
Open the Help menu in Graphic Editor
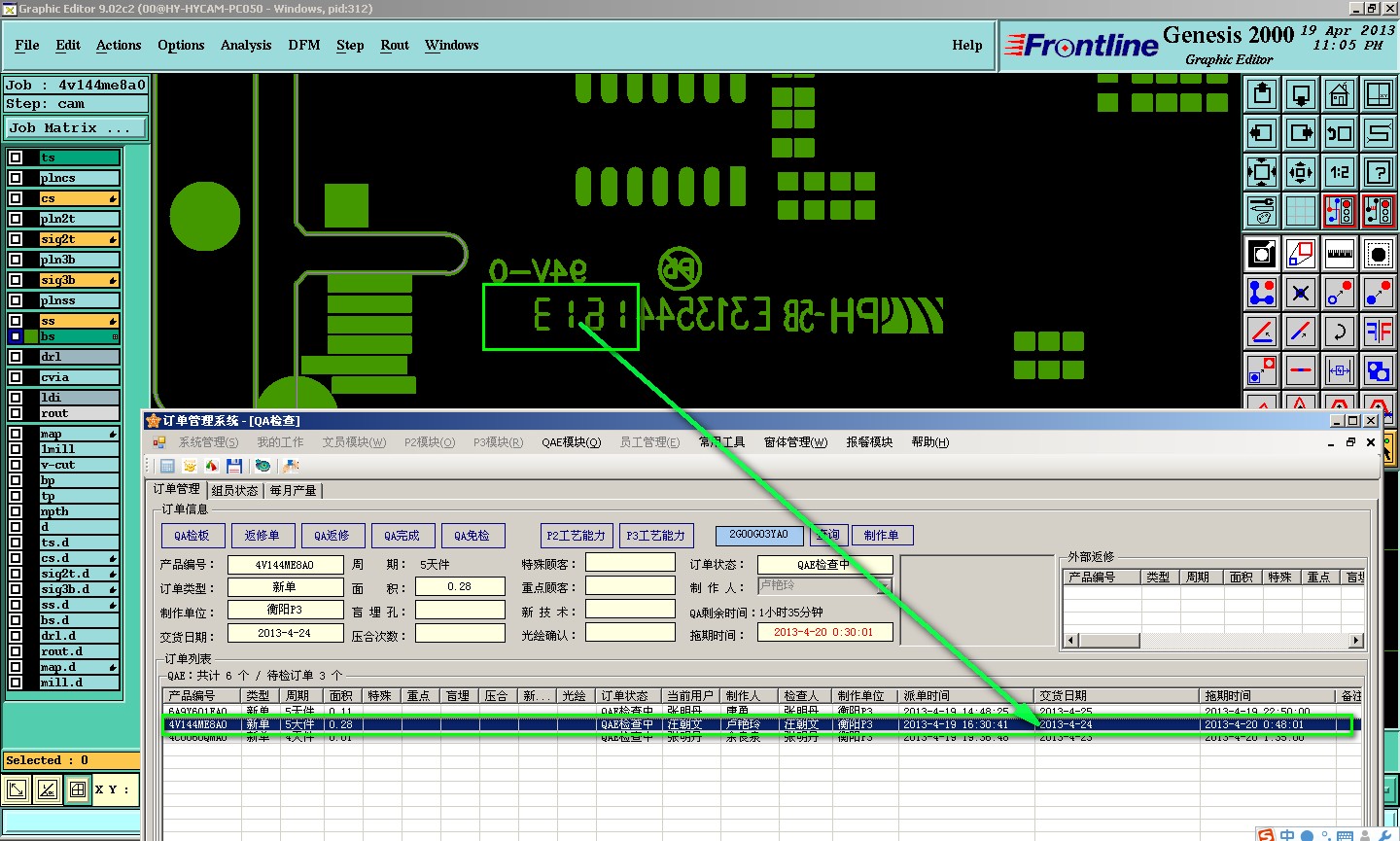click(966, 45)
